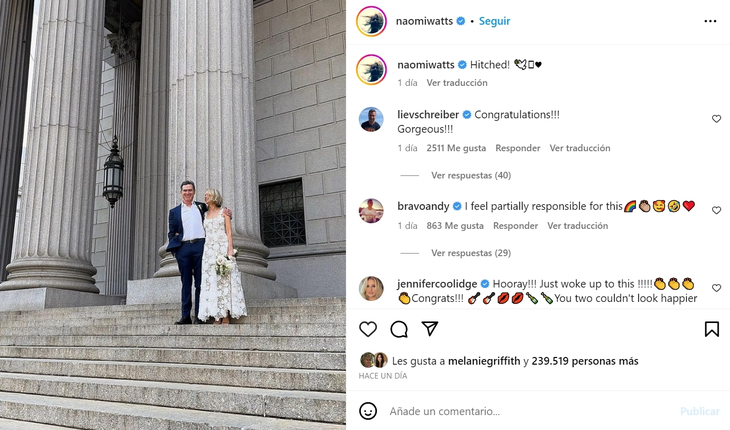
Task: Open the three-dot more options menu
Action: pos(710,21)
